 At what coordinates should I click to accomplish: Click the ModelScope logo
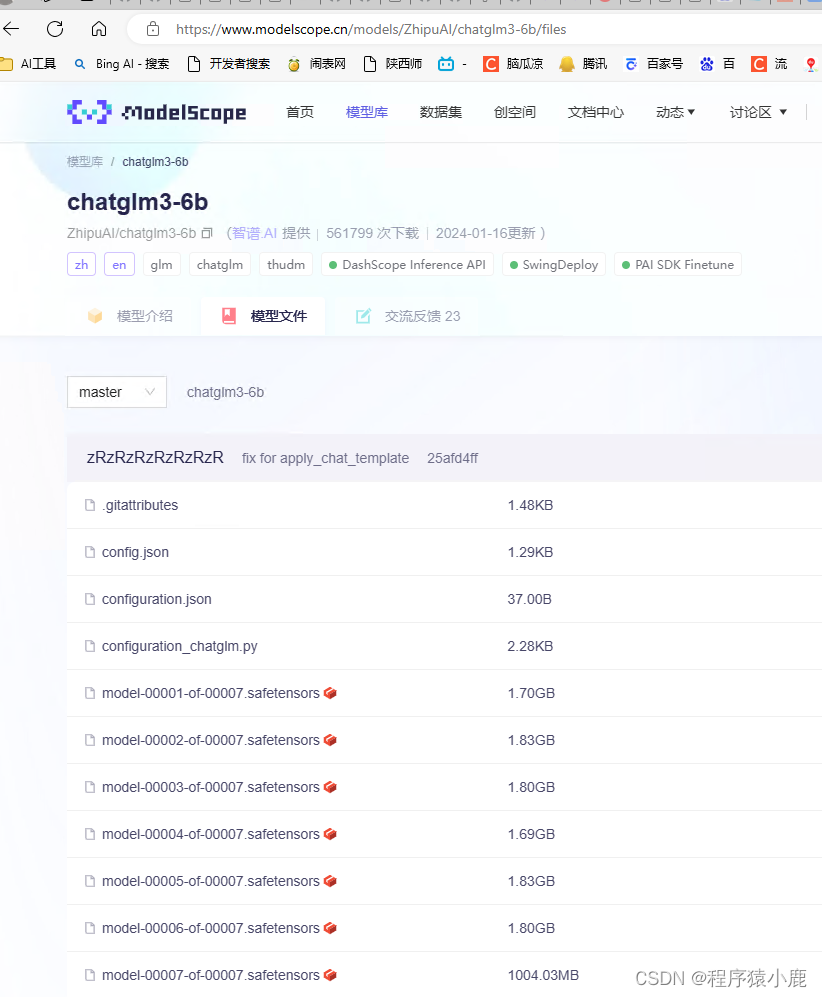point(156,112)
